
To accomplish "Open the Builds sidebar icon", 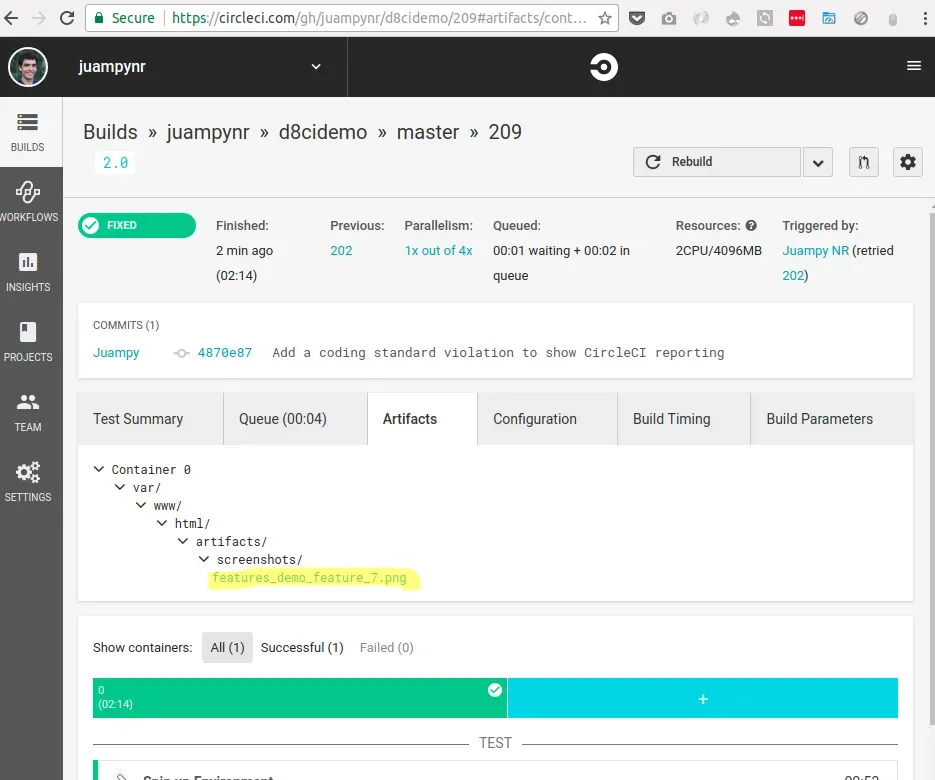I will [27, 123].
